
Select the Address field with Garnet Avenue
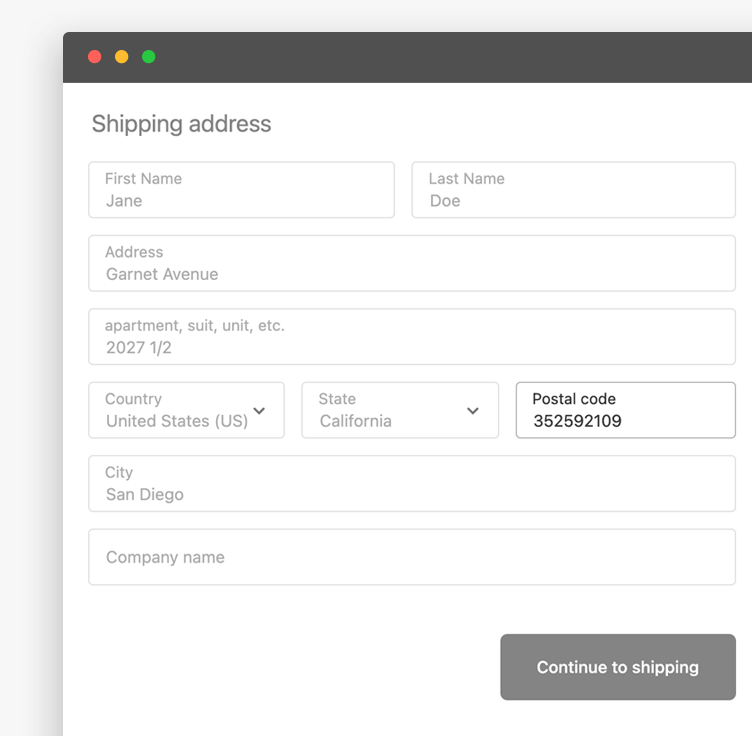(412, 263)
